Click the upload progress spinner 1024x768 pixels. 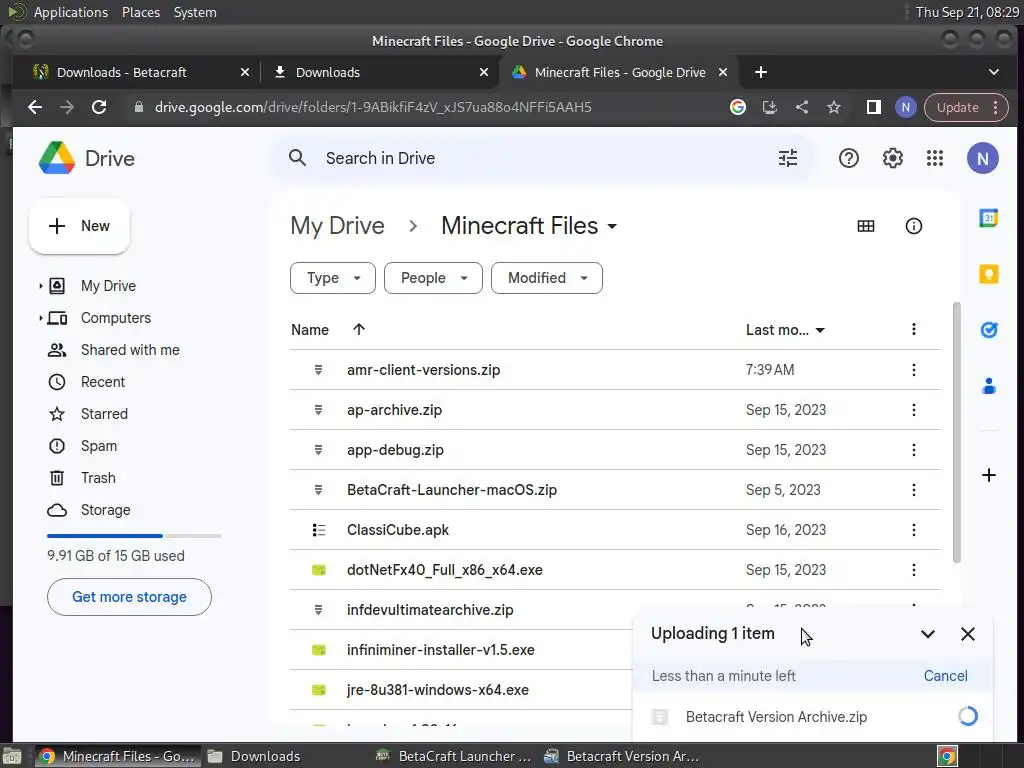(967, 716)
